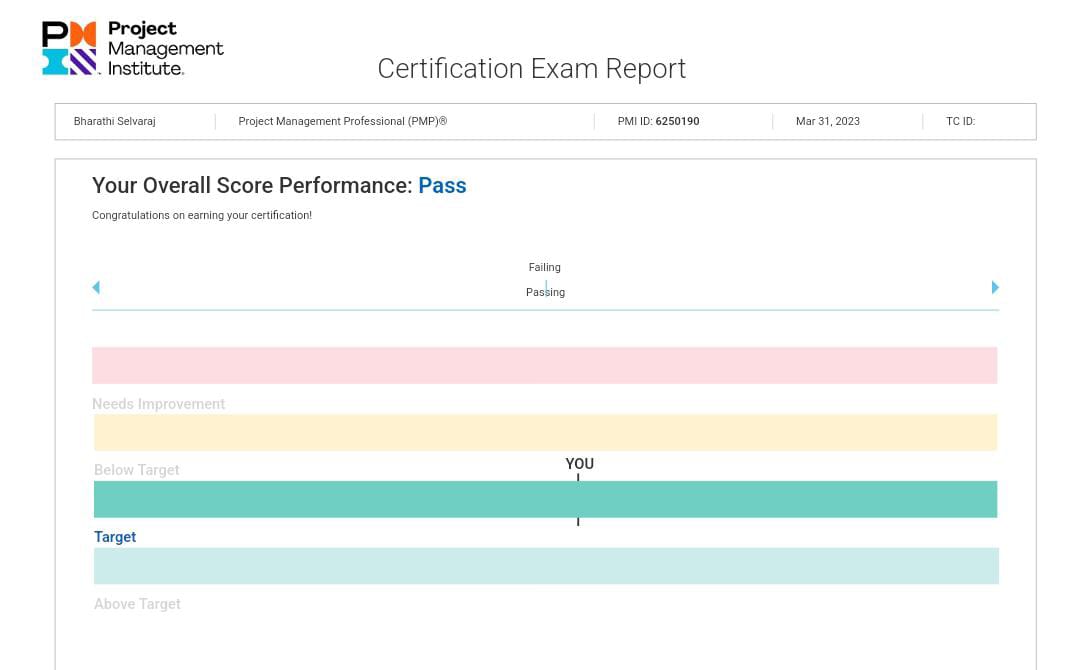Click the congratulations message text
Viewport: 1080px width, 670px height.
point(202,215)
